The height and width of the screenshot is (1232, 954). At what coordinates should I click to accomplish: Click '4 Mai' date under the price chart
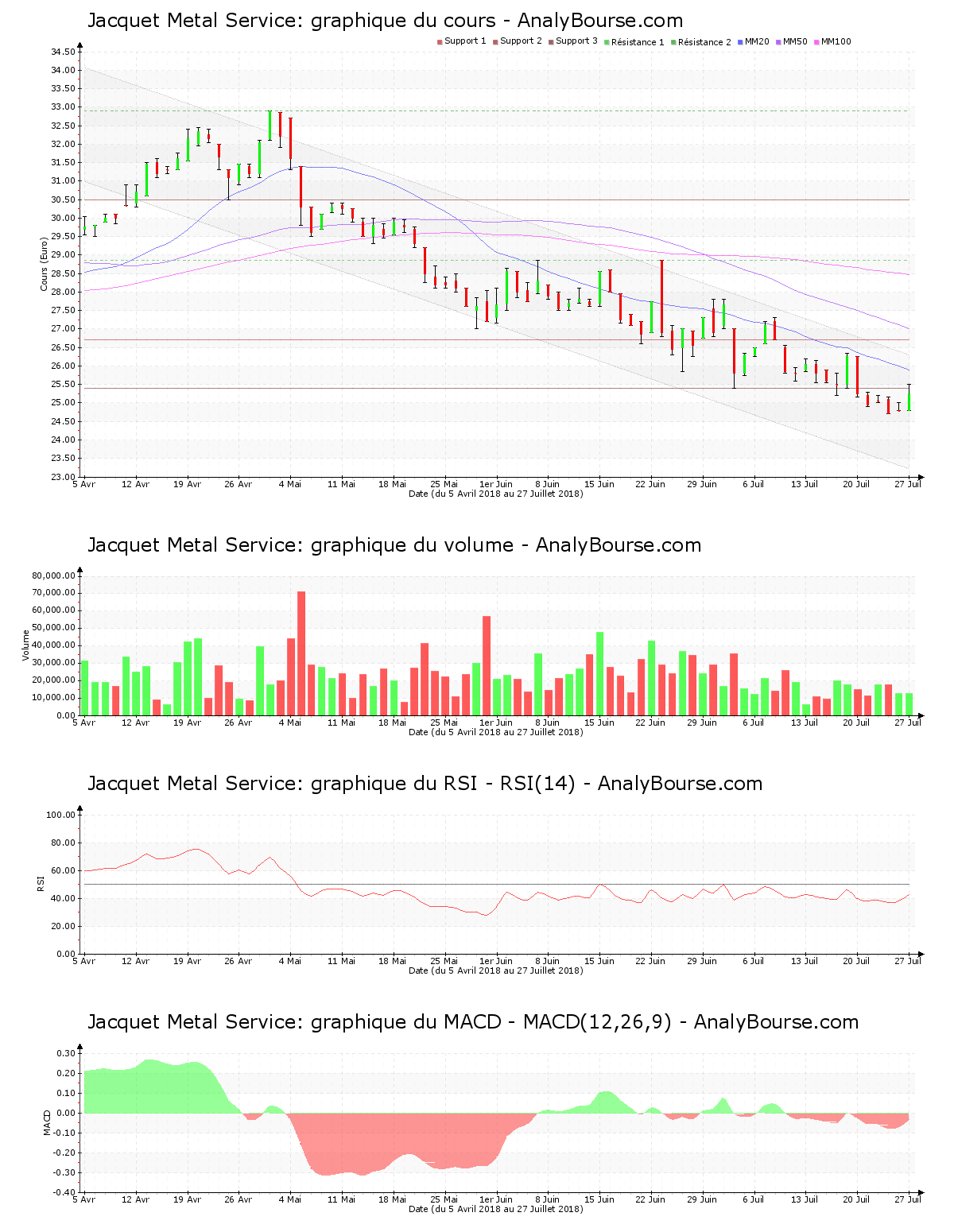click(x=290, y=484)
